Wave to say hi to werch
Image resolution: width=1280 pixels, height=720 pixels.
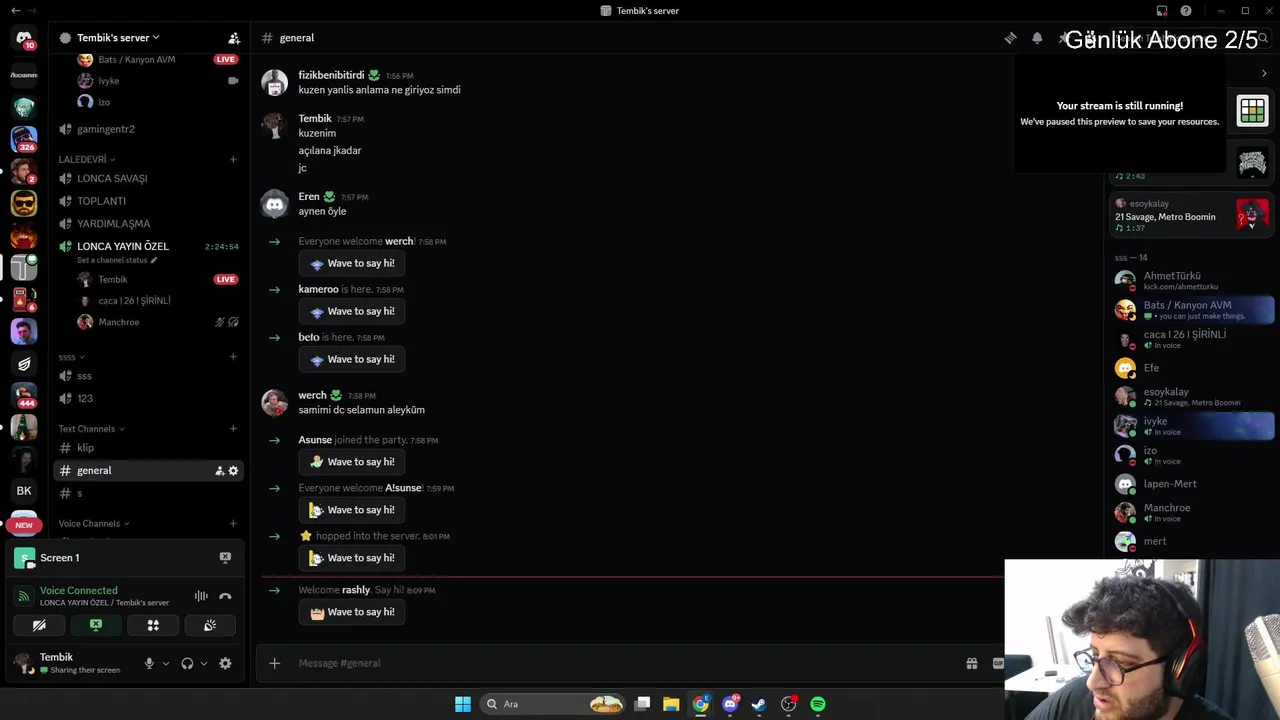(x=352, y=263)
